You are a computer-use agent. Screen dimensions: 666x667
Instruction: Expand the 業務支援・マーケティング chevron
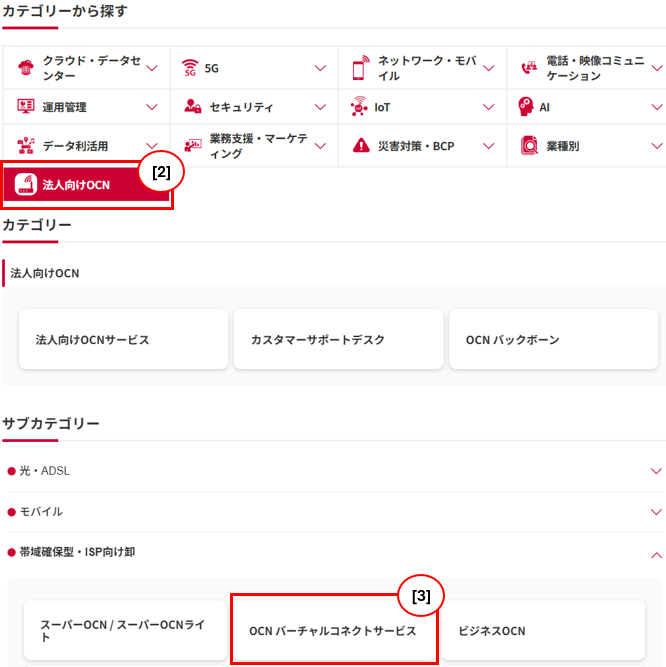(320, 146)
